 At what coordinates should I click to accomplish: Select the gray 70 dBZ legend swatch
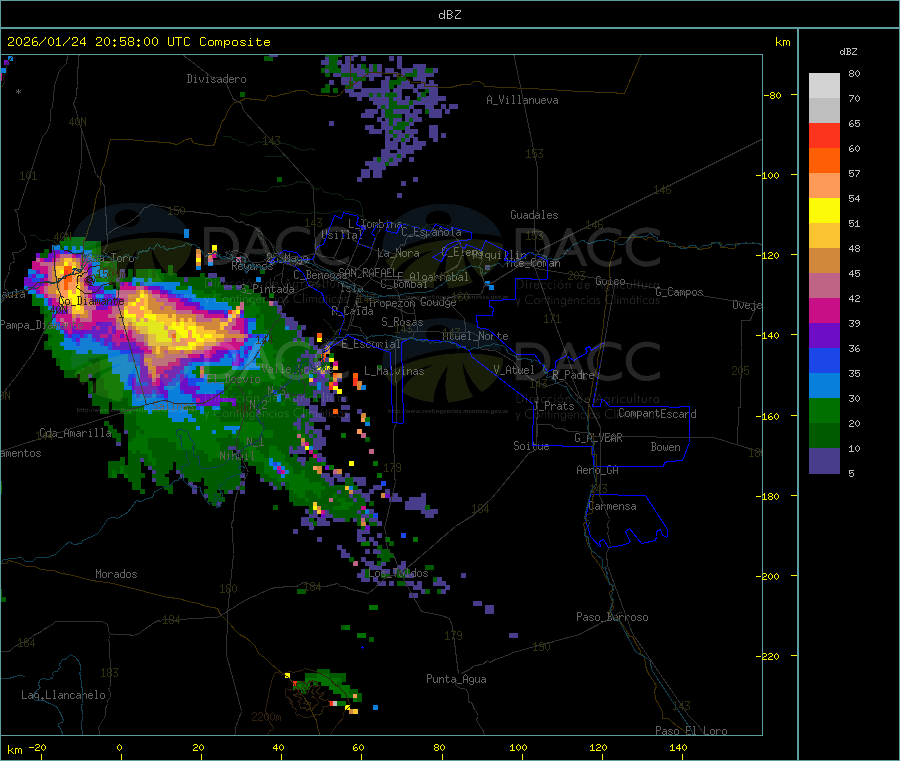[824, 111]
